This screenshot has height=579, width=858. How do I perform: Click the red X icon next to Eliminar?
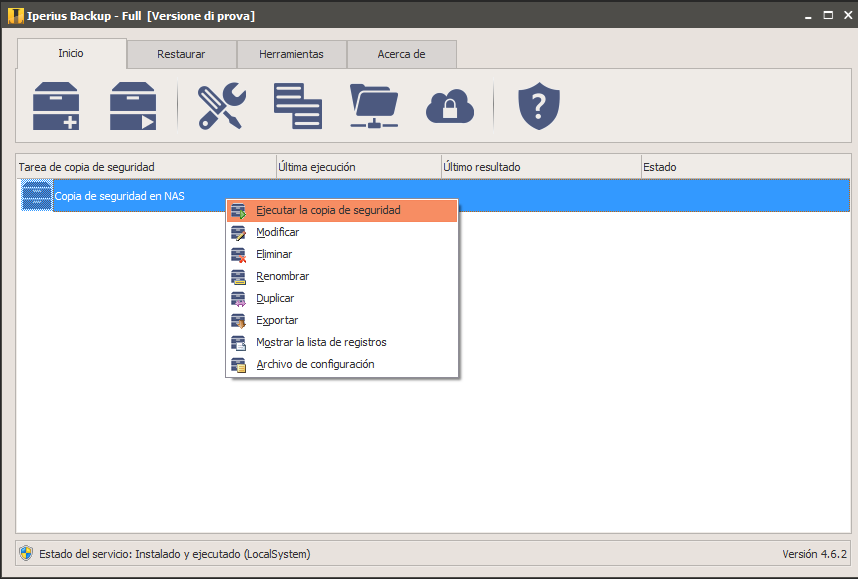(x=239, y=254)
